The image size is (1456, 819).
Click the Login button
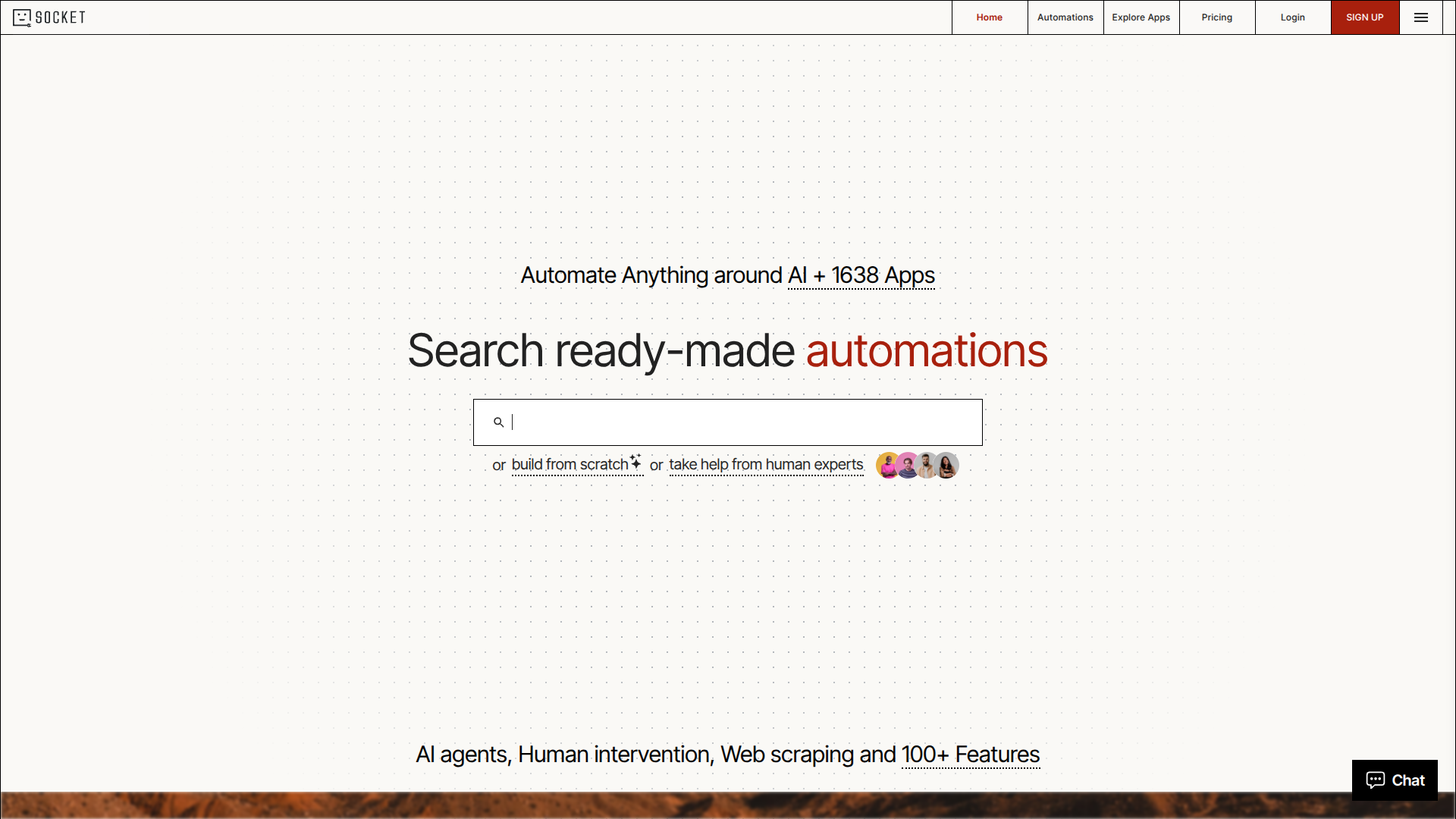coord(1292,17)
